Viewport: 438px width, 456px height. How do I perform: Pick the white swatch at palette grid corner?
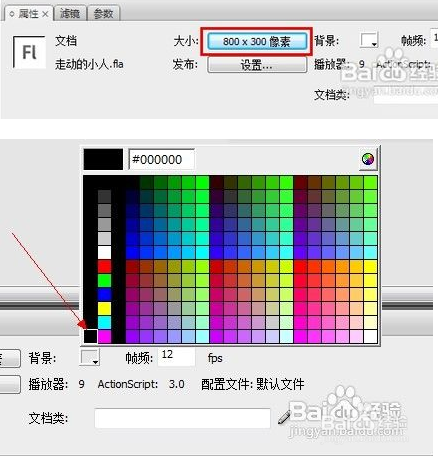(370, 336)
